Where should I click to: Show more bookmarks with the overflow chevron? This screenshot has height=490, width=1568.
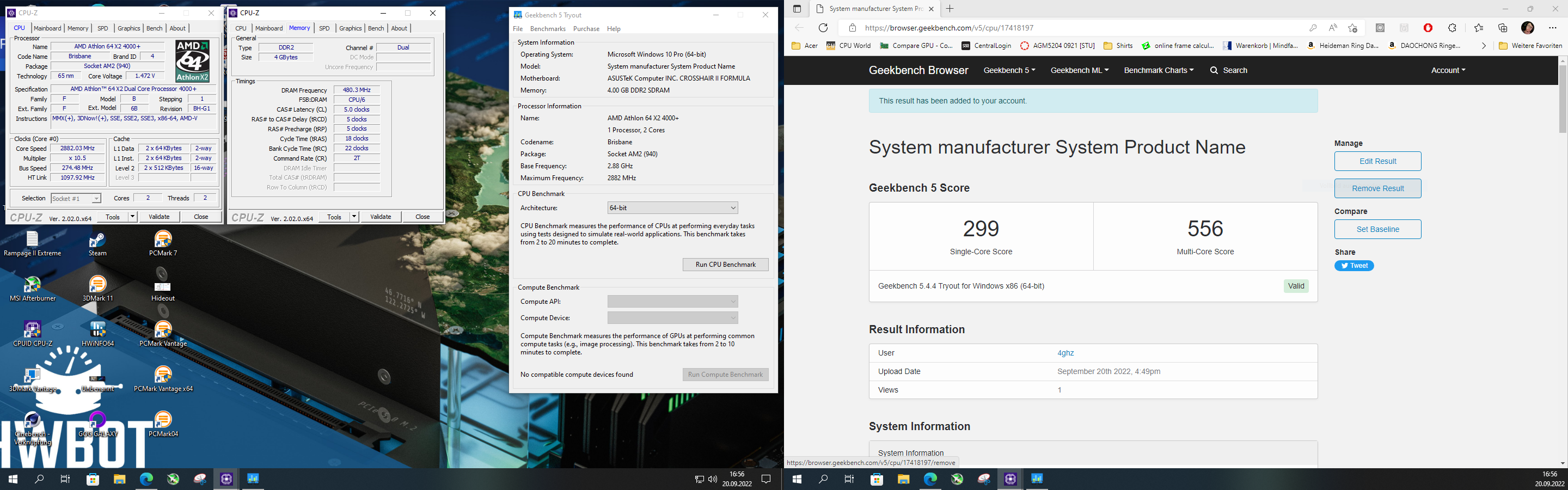pyautogui.click(x=1484, y=46)
